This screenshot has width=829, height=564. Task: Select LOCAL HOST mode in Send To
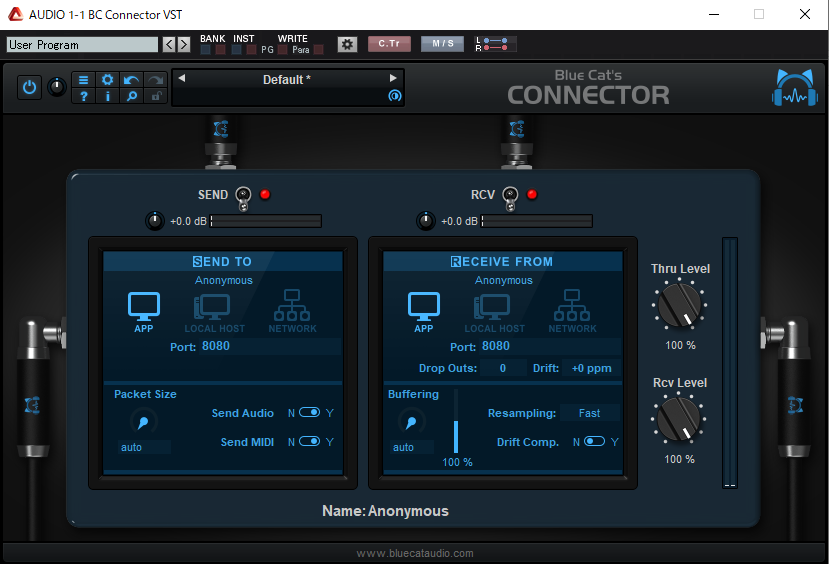click(214, 313)
